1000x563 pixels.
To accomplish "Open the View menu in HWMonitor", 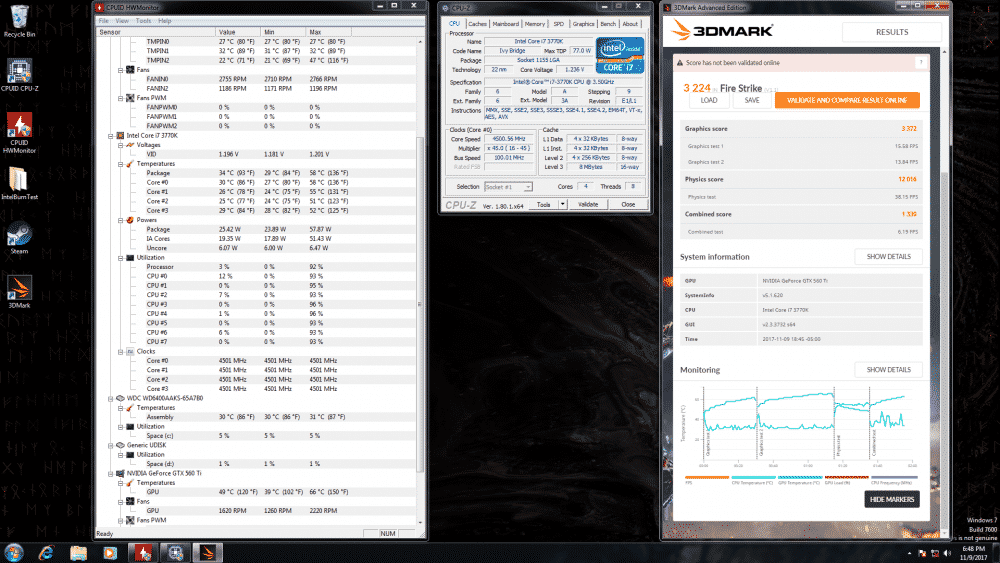I will click(x=122, y=21).
